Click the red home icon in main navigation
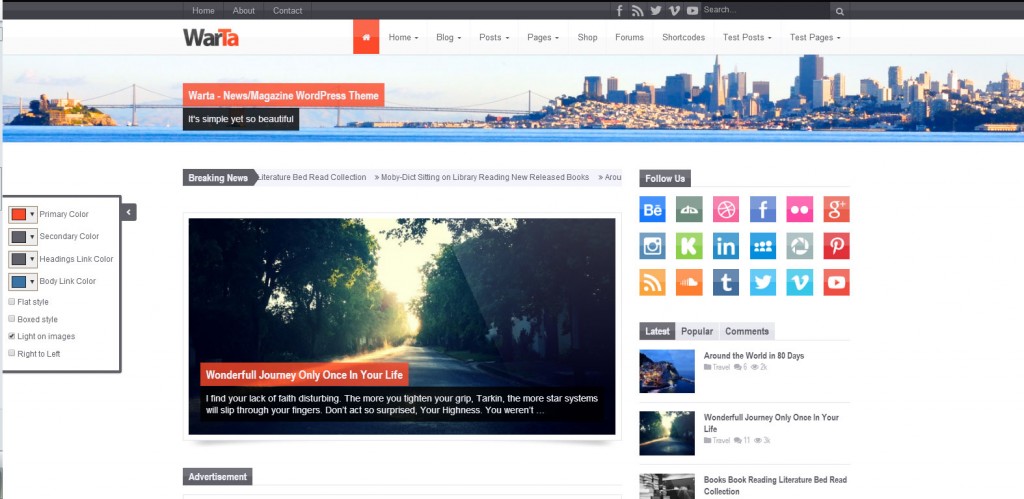This screenshot has height=499, width=1024. pos(366,37)
